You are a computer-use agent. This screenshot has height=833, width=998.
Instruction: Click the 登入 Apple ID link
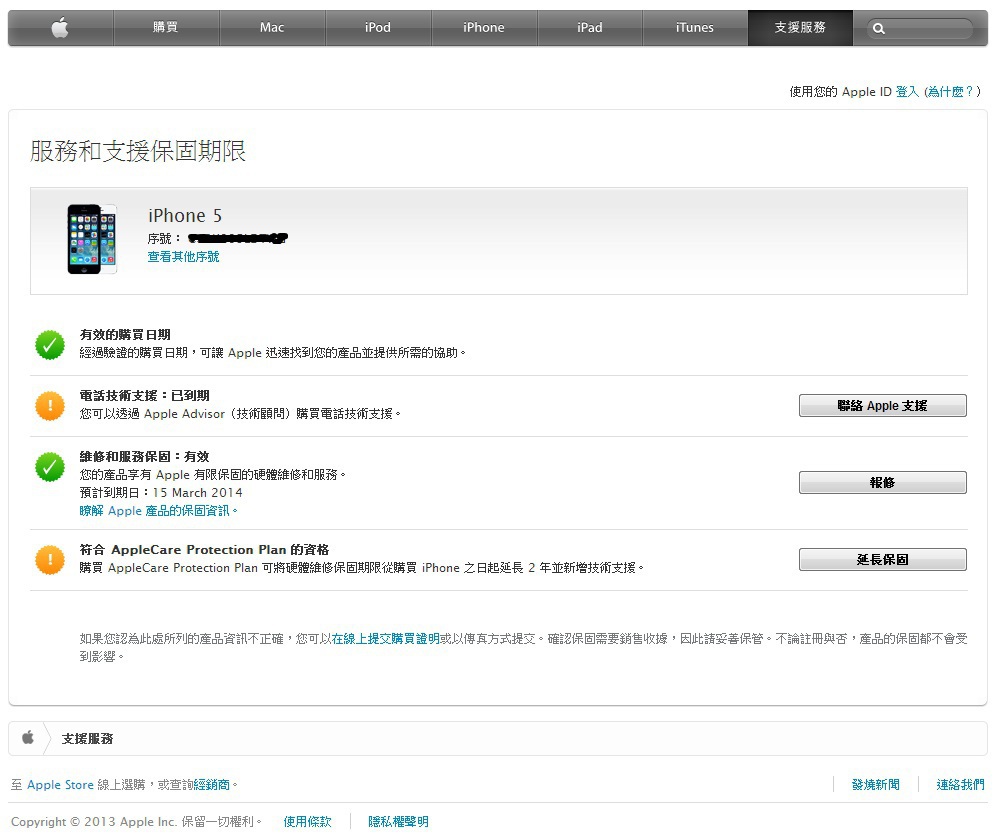click(x=907, y=92)
